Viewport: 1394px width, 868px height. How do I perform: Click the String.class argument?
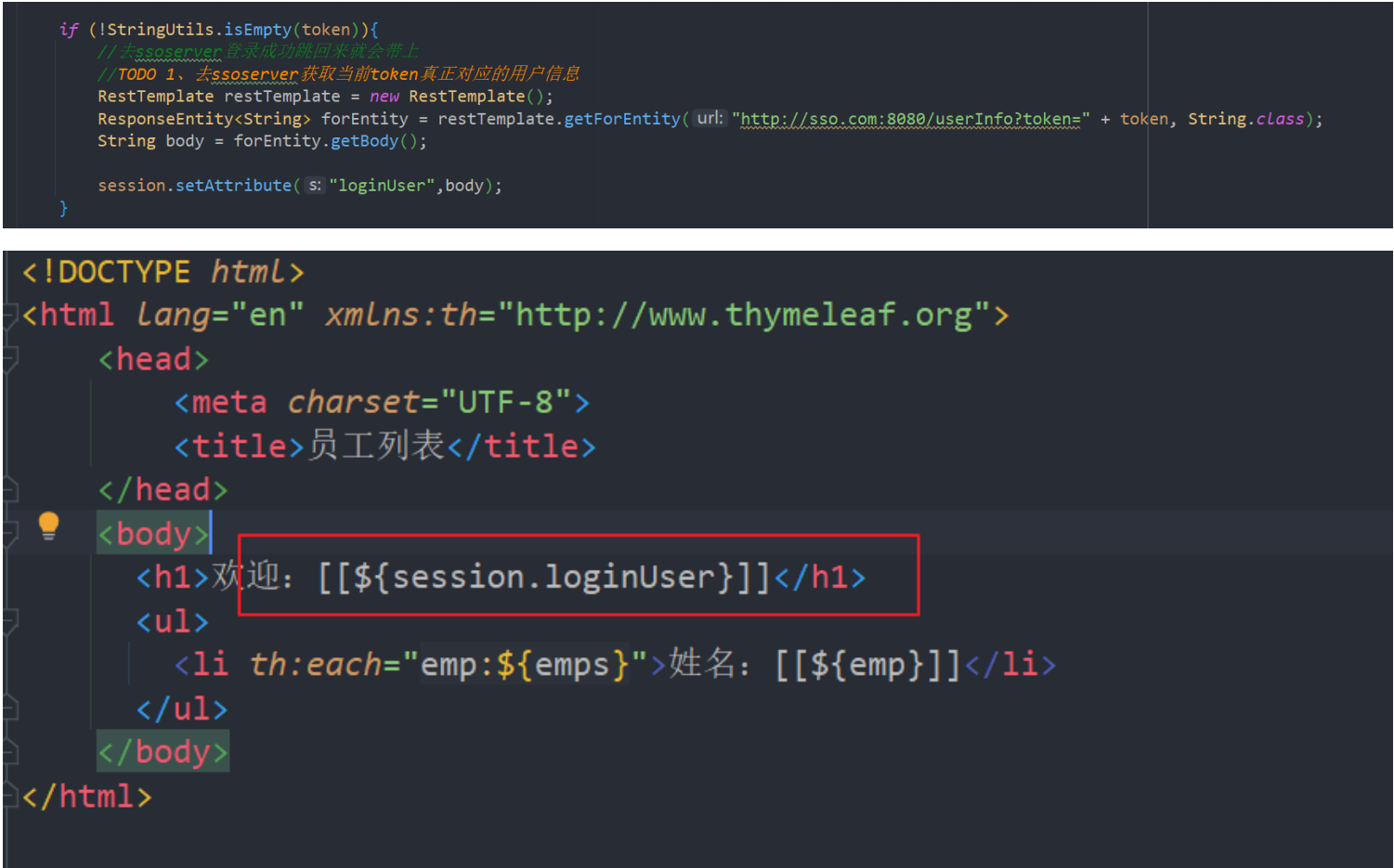click(x=1246, y=119)
